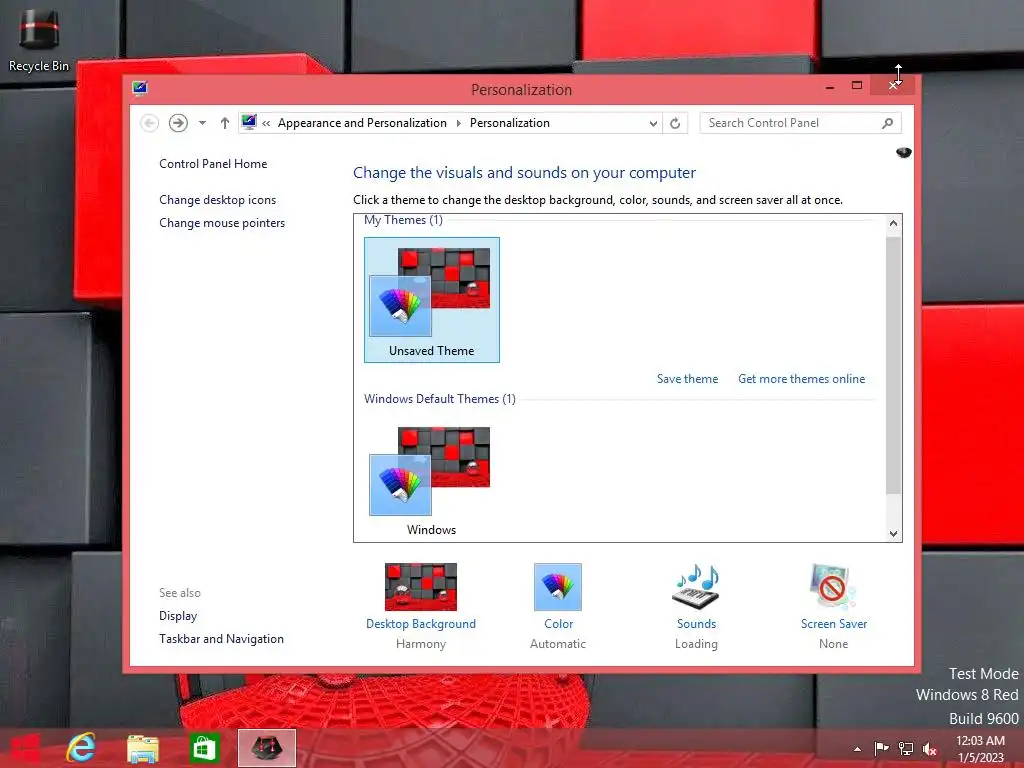Screen dimensions: 1024x768
Task: Click the Screen Saver text link
Action: 833,624
